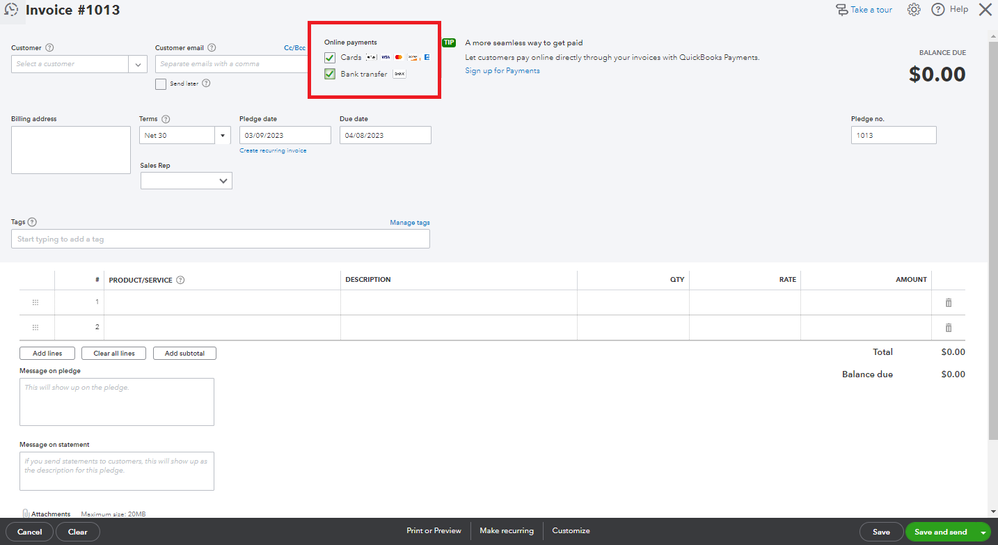Show the Tags info tooltip
The width and height of the screenshot is (998, 545).
pos(32,222)
